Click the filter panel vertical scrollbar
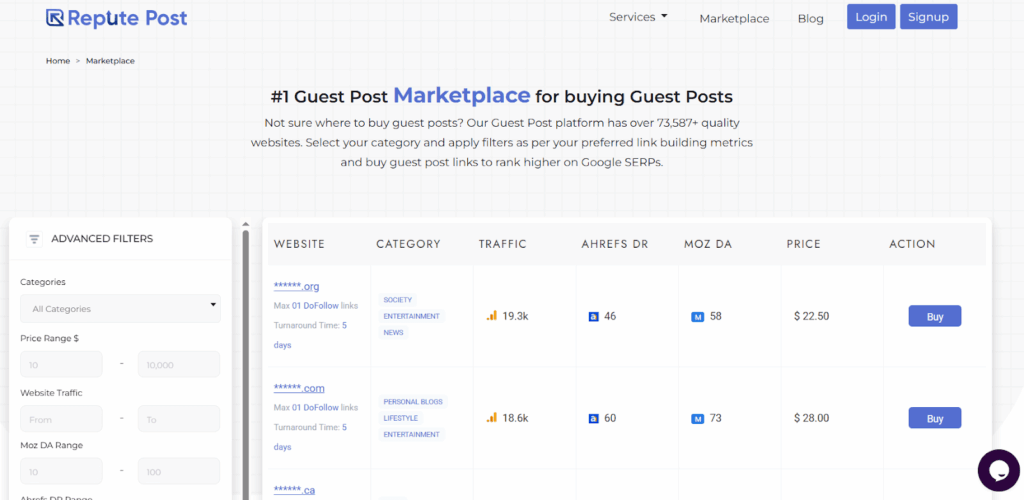Viewport: 1024px width, 500px height. (x=246, y=360)
